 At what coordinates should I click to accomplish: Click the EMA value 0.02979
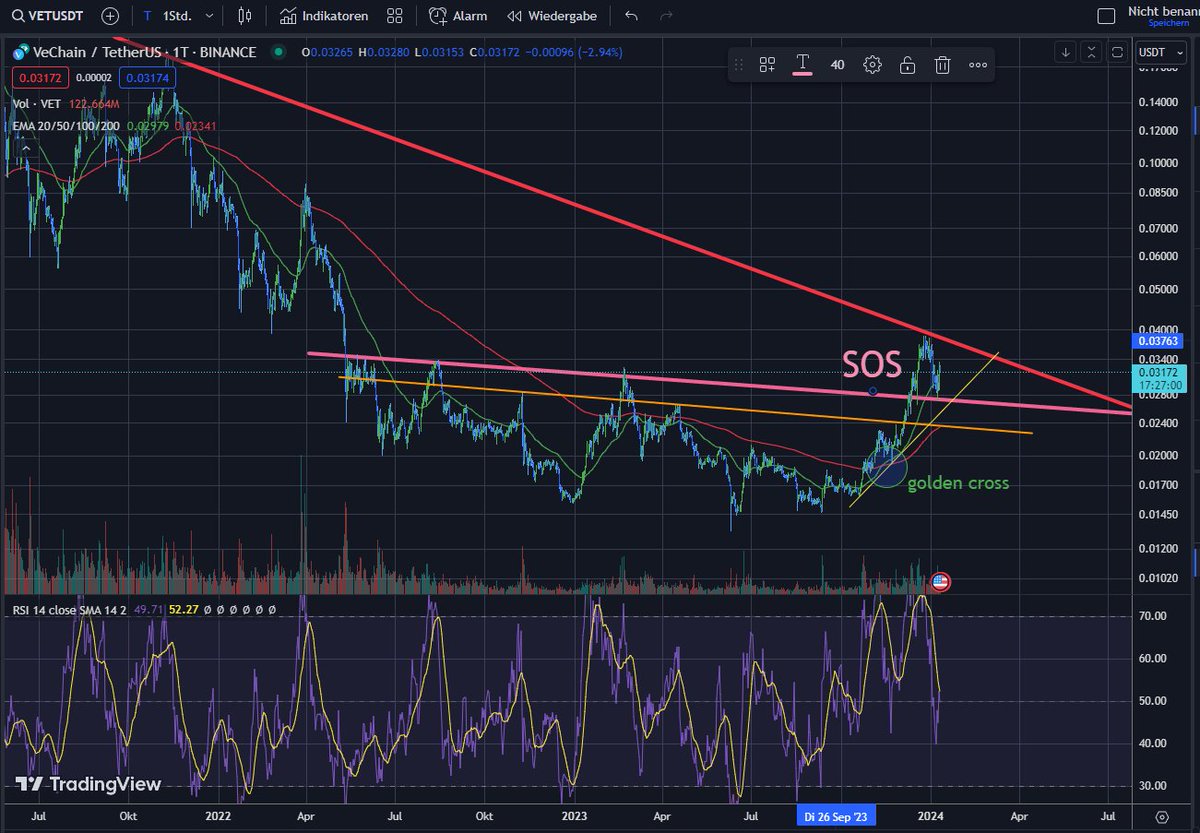pos(150,125)
